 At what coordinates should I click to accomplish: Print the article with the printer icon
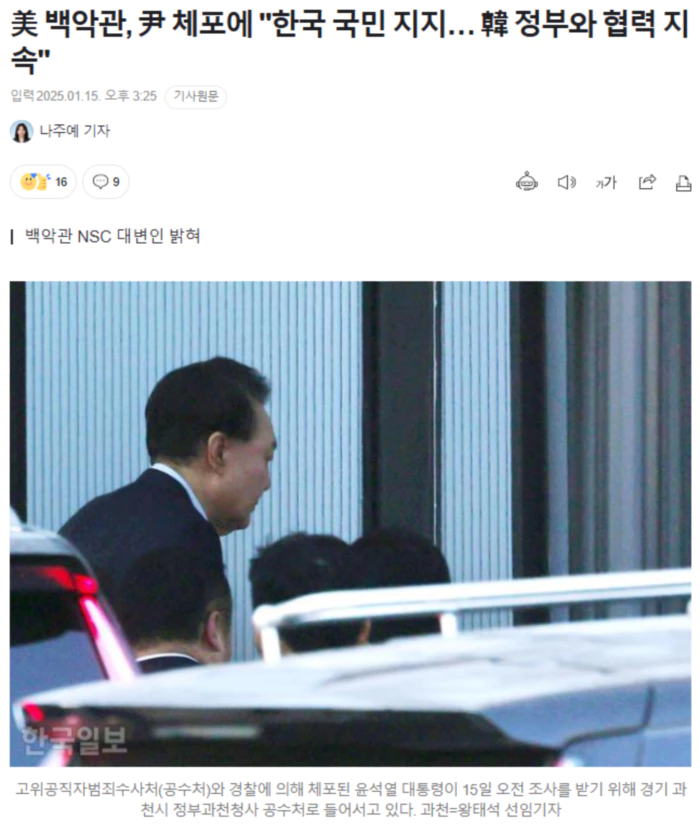(684, 183)
